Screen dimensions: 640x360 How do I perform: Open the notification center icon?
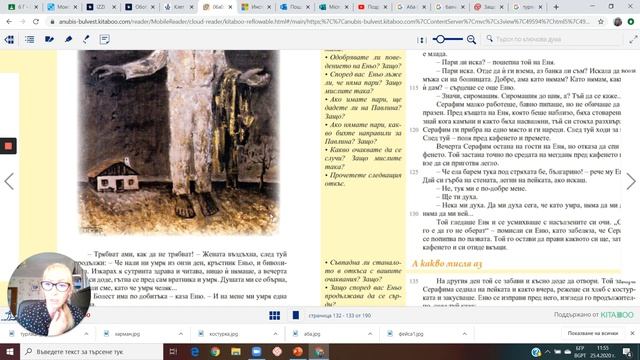[627, 352]
